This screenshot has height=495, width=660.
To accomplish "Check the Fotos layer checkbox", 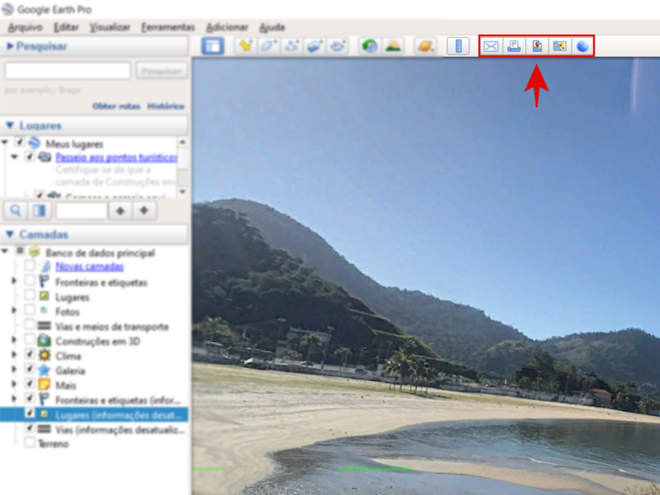I will coord(29,310).
